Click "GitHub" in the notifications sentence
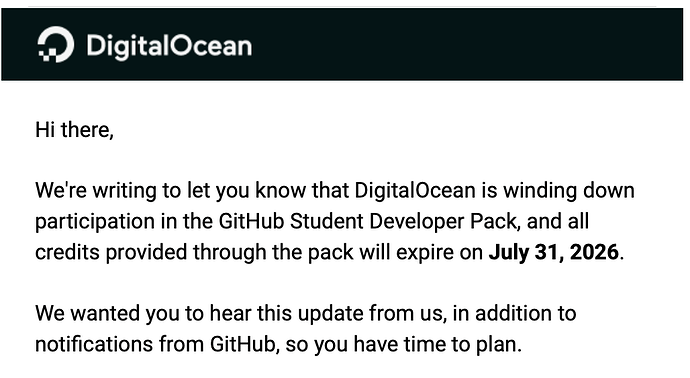 pos(243,344)
